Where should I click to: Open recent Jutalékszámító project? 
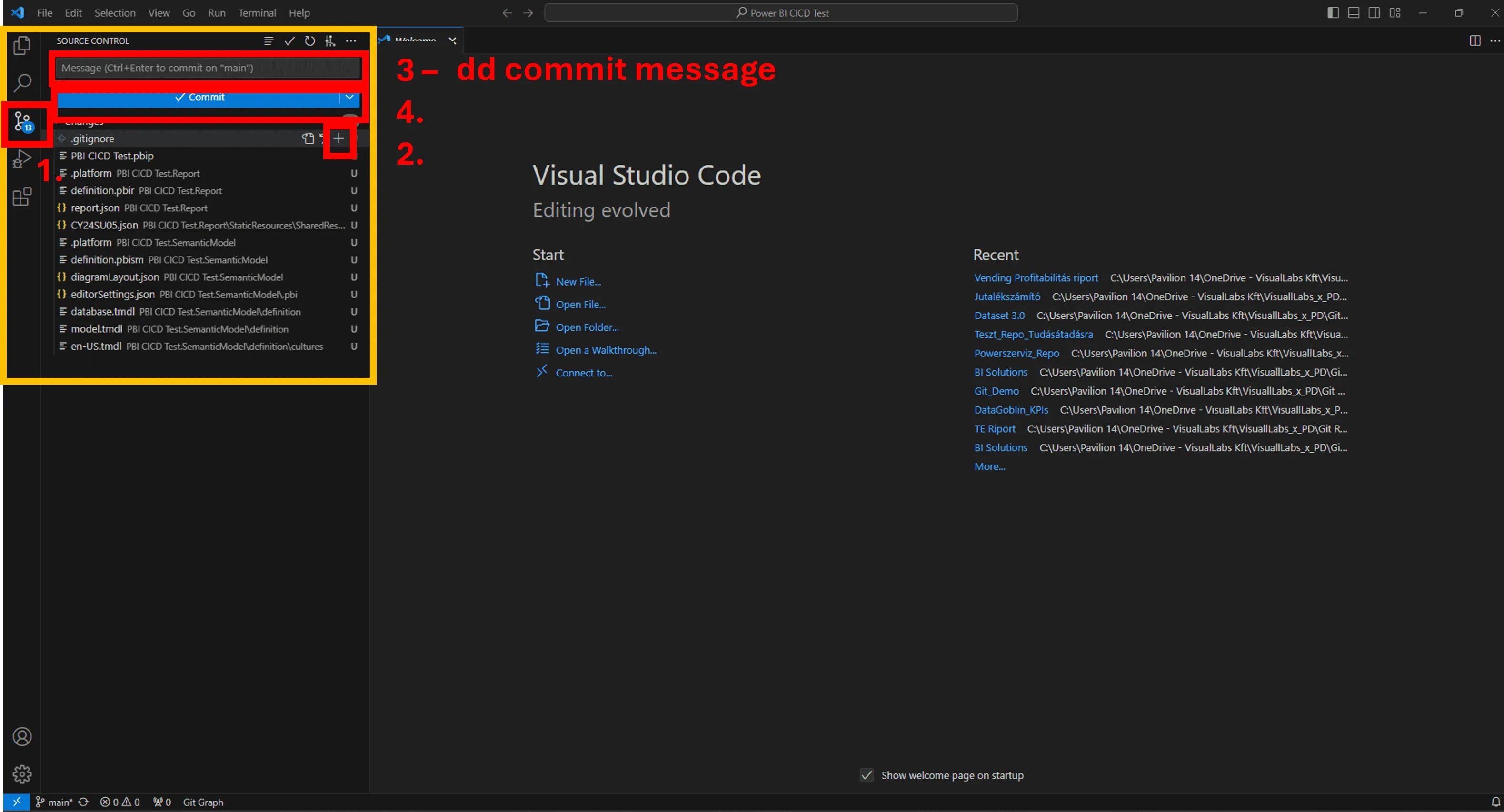tap(1006, 297)
